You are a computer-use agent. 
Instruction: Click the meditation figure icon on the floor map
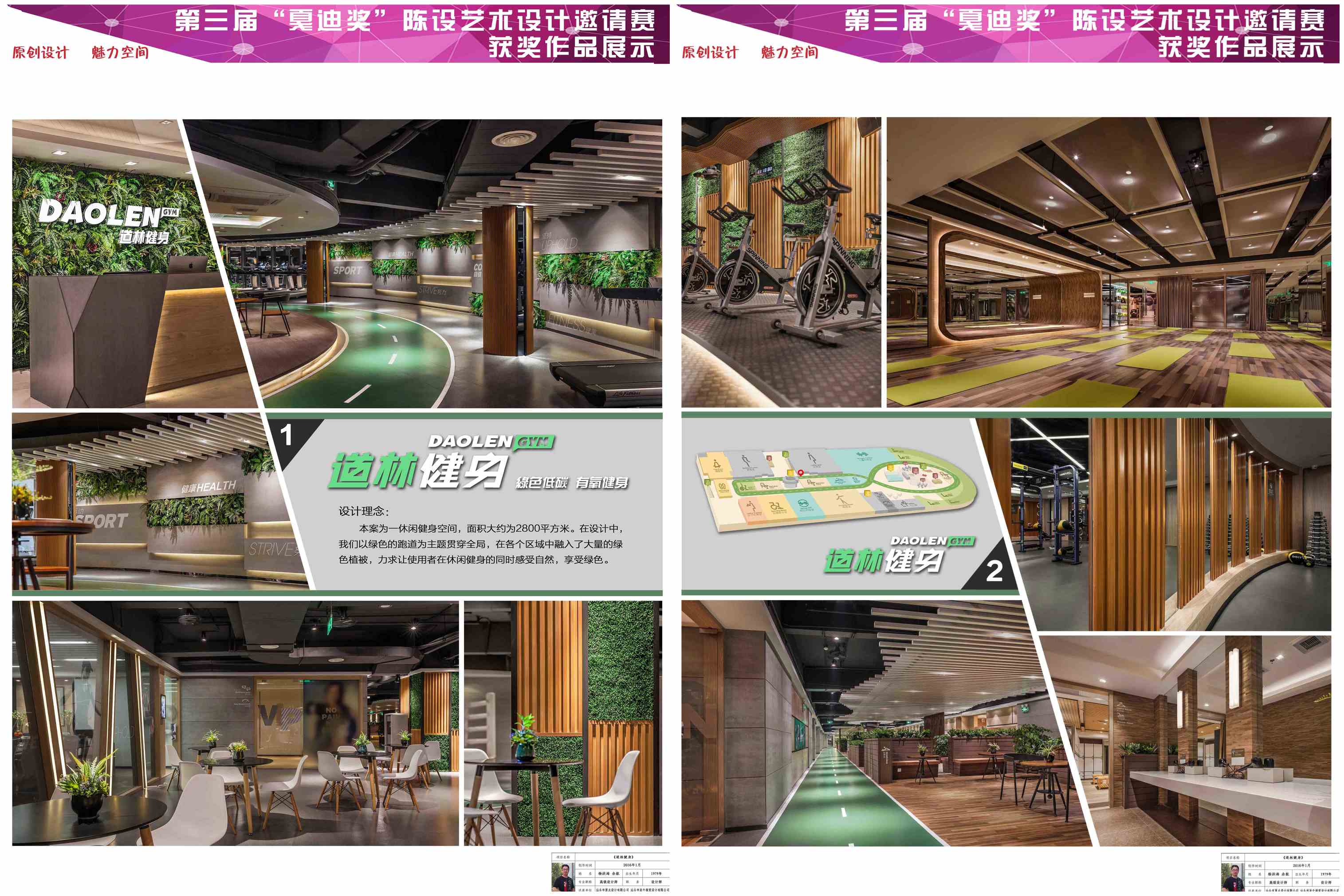pyautogui.click(x=717, y=464)
